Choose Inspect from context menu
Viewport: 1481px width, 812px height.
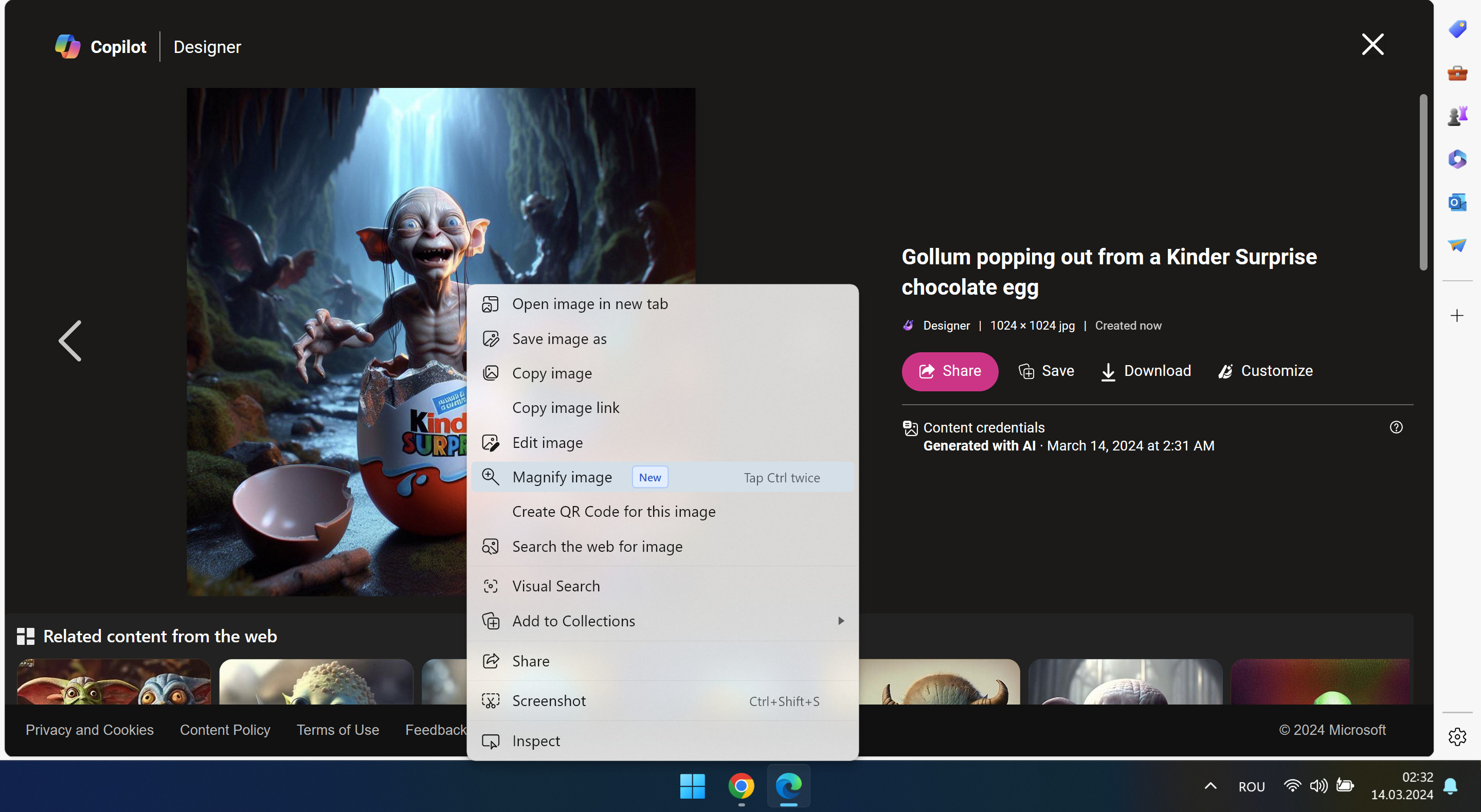click(x=662, y=741)
